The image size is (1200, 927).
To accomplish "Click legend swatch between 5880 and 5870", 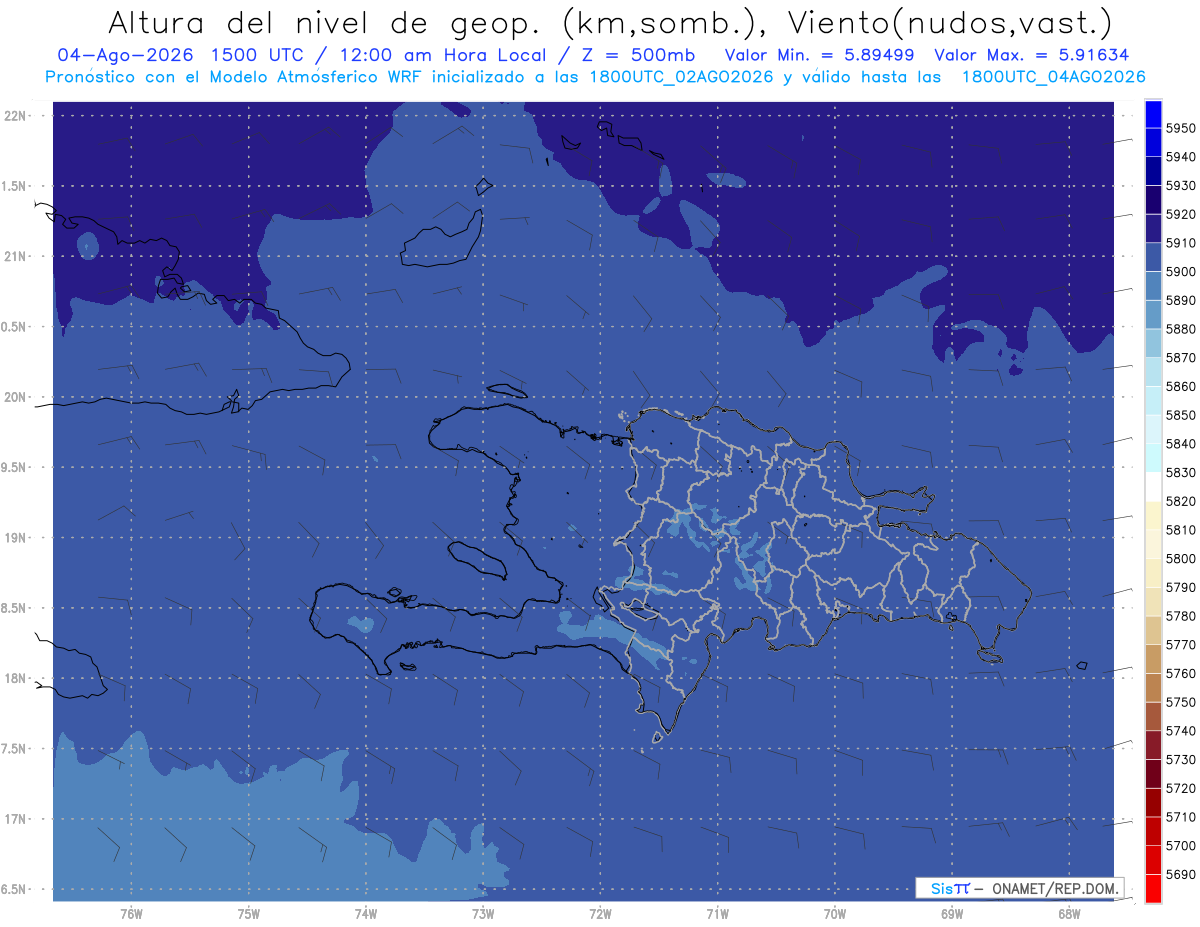I will [x=1152, y=343].
